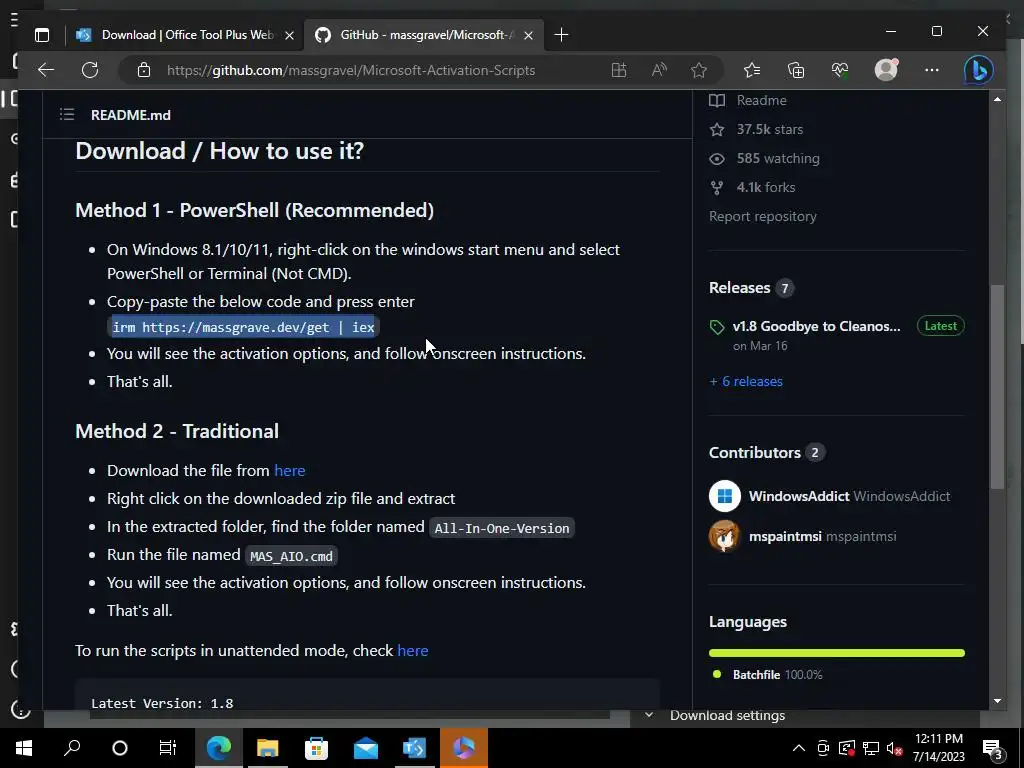Click the MAS_AIO.cmd code text

point(291,556)
